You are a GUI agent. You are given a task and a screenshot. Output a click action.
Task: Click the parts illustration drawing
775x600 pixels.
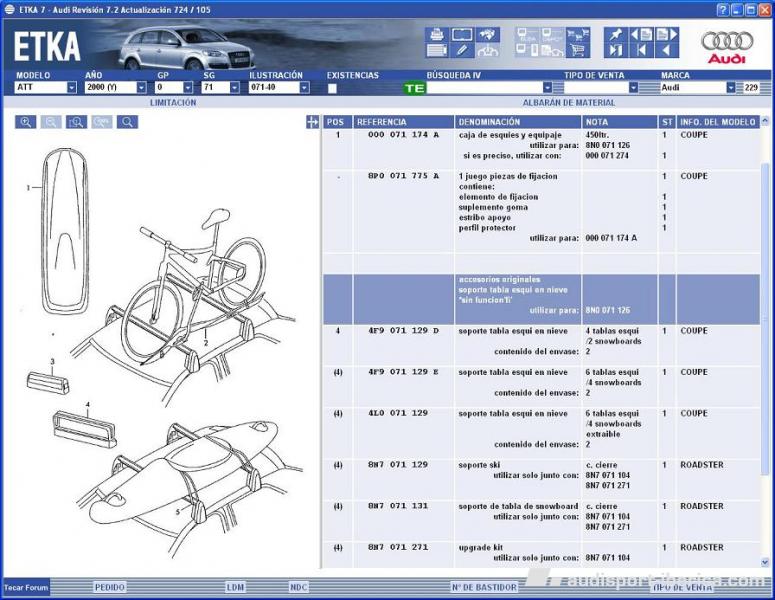click(163, 351)
